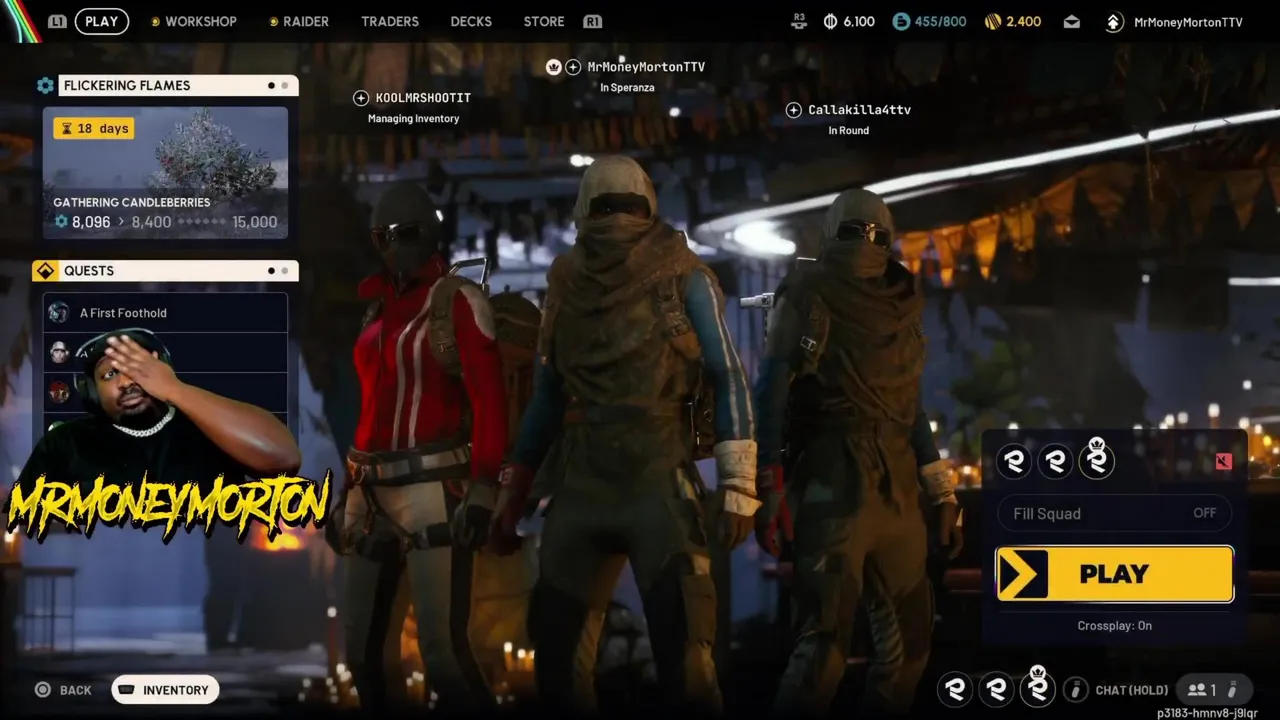Open the RAIDER tab
The image size is (1280, 720).
click(x=298, y=21)
